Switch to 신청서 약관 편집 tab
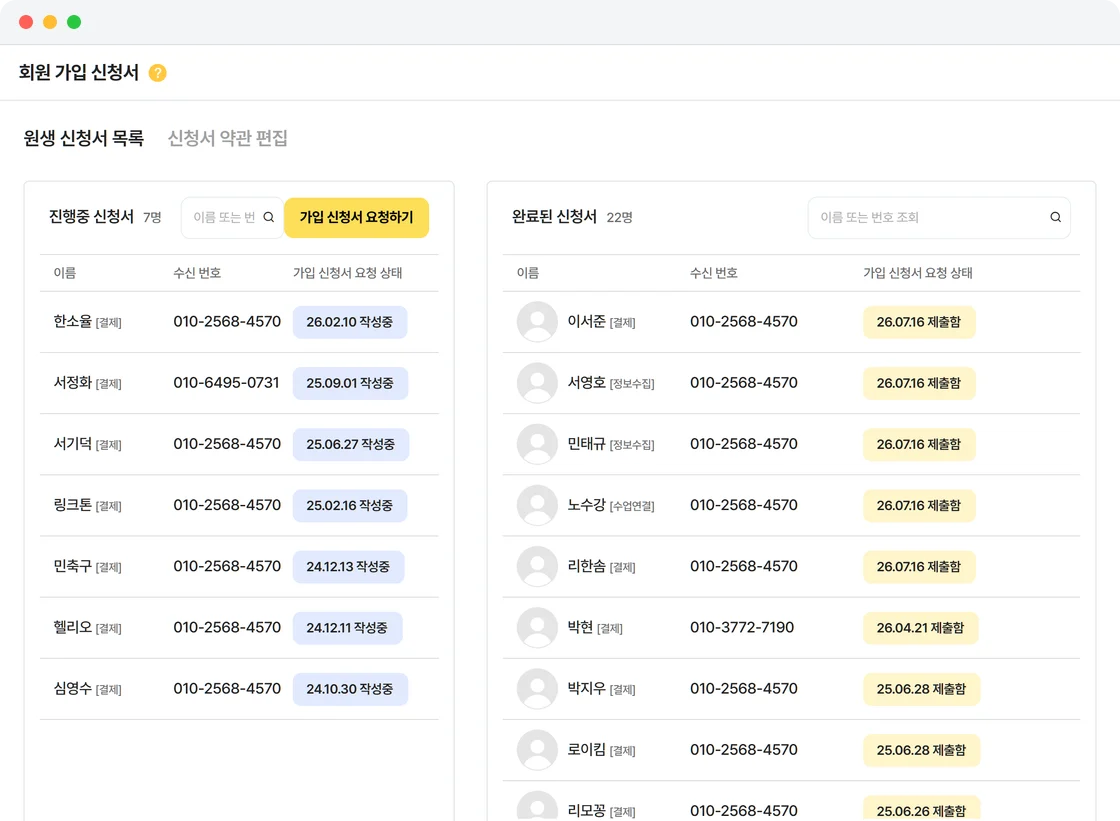Screen dimensions: 1120x821 tap(228, 138)
